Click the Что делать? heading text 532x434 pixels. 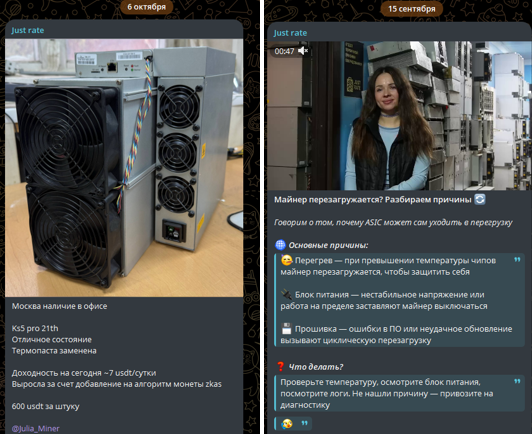point(316,367)
